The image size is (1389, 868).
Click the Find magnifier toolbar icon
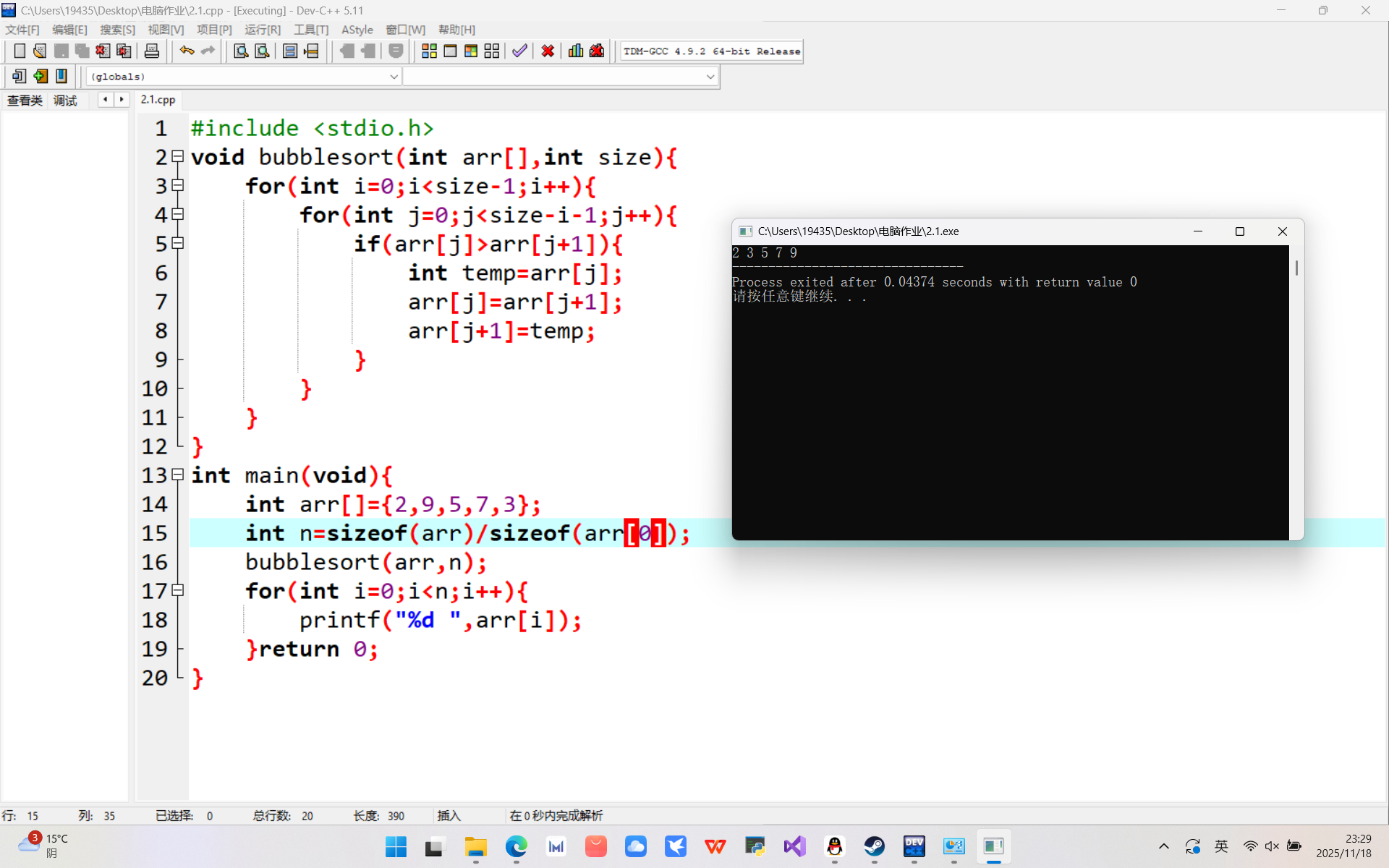pyautogui.click(x=241, y=51)
